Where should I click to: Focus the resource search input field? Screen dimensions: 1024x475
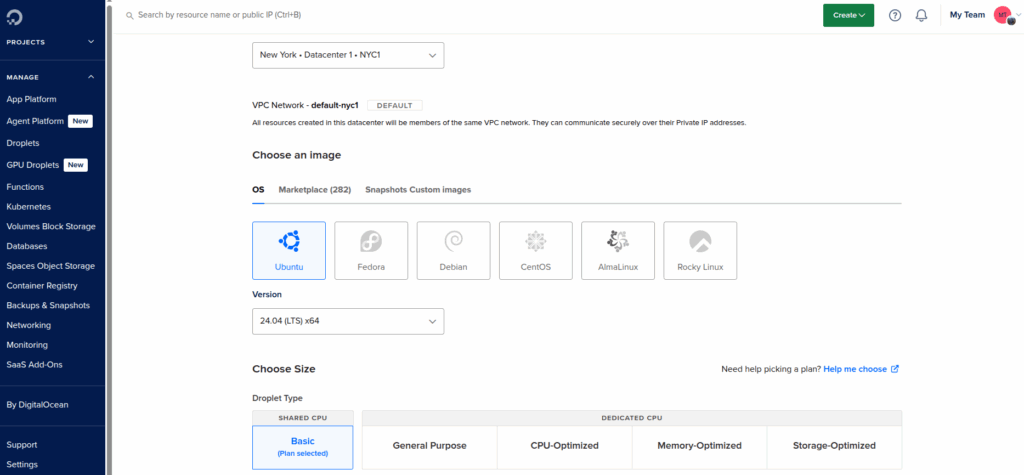[x=219, y=14]
